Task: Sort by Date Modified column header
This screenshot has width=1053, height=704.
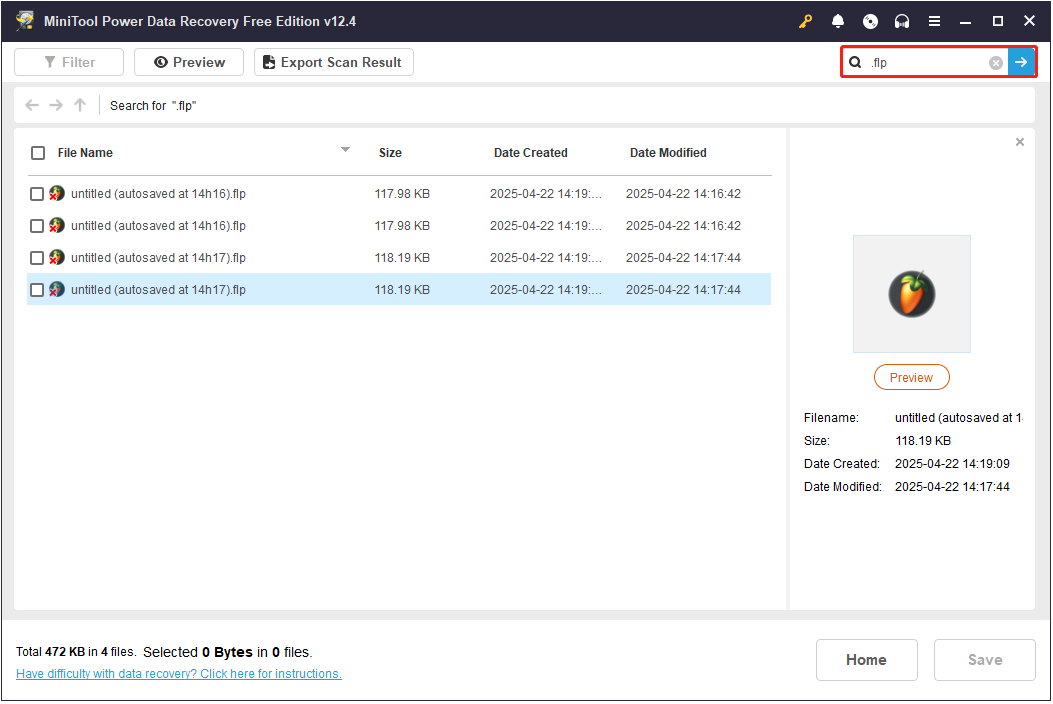Action: tap(668, 153)
